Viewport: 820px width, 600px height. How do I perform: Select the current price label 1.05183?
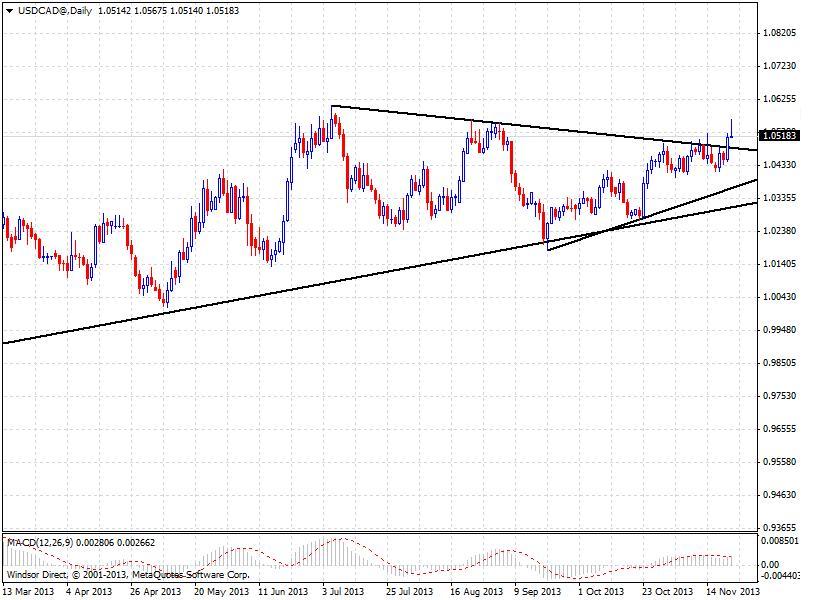(779, 135)
